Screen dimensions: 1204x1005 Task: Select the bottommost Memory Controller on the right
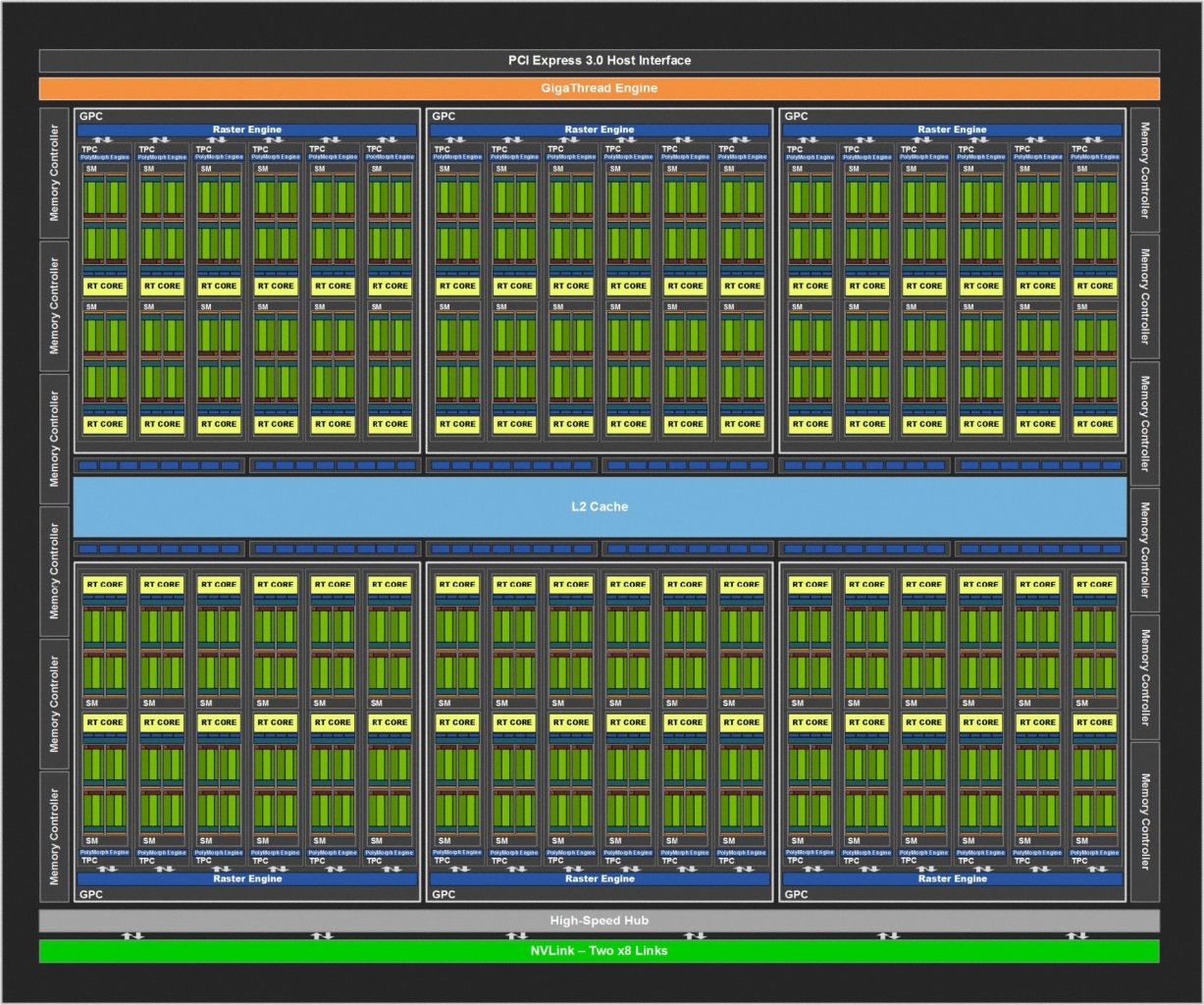tap(1145, 821)
